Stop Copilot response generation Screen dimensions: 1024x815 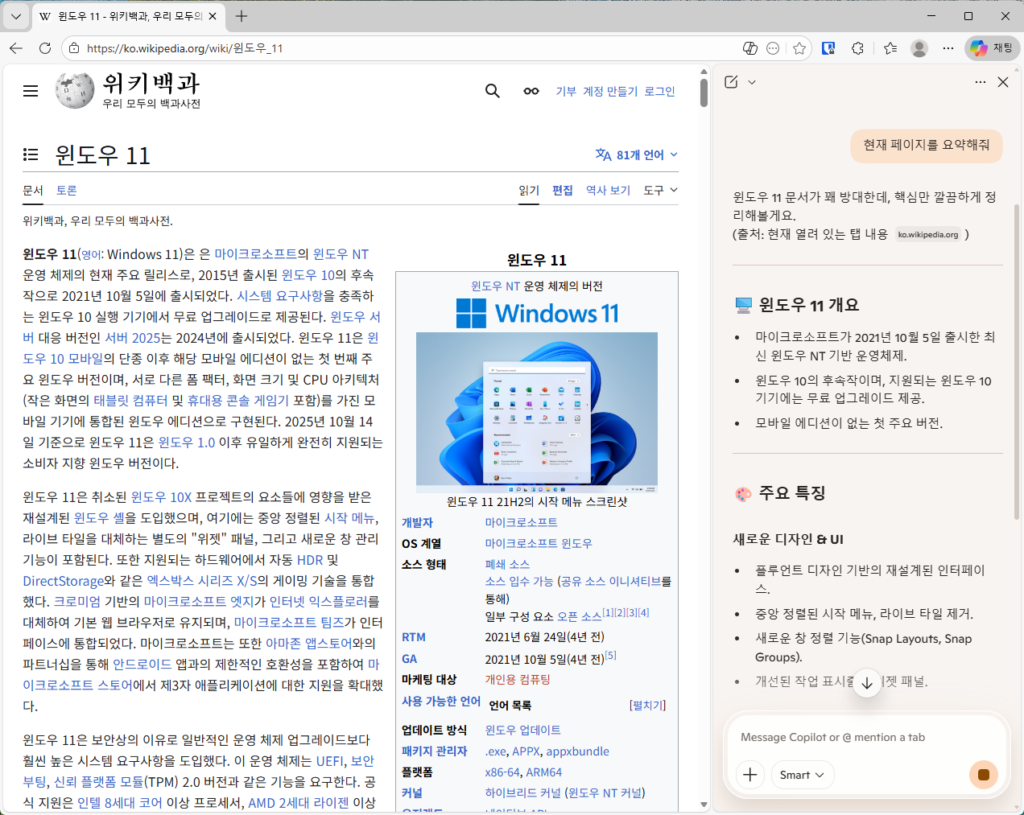coord(983,774)
